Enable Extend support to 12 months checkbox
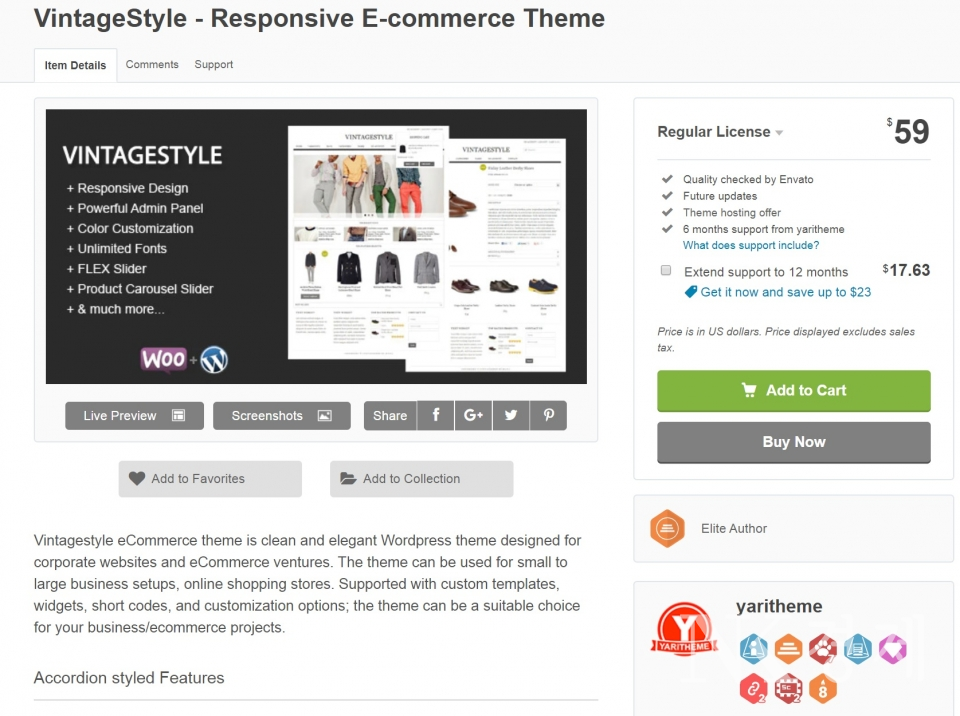Image resolution: width=960 pixels, height=716 pixels. [666, 271]
